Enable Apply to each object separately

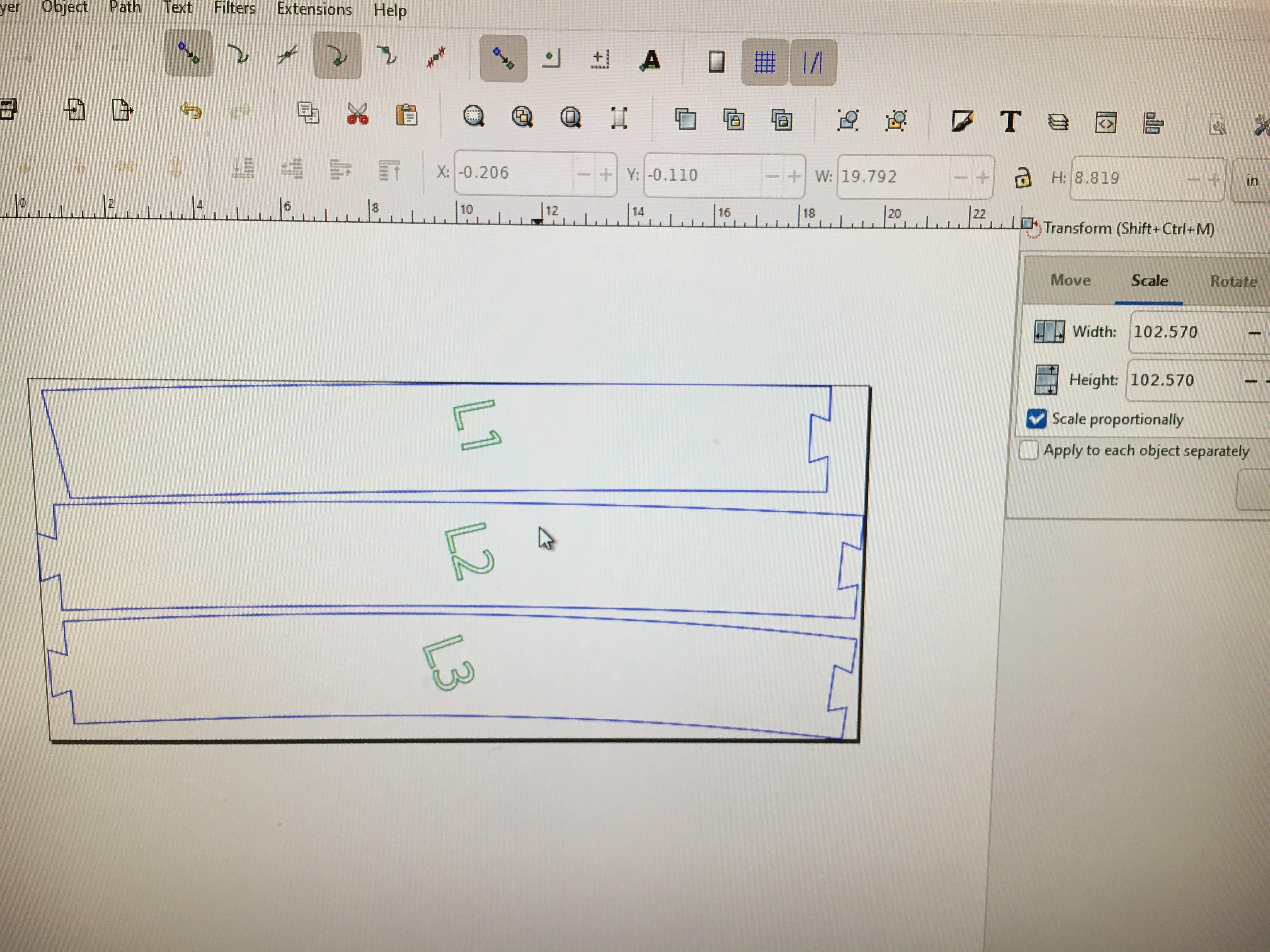[x=1028, y=450]
